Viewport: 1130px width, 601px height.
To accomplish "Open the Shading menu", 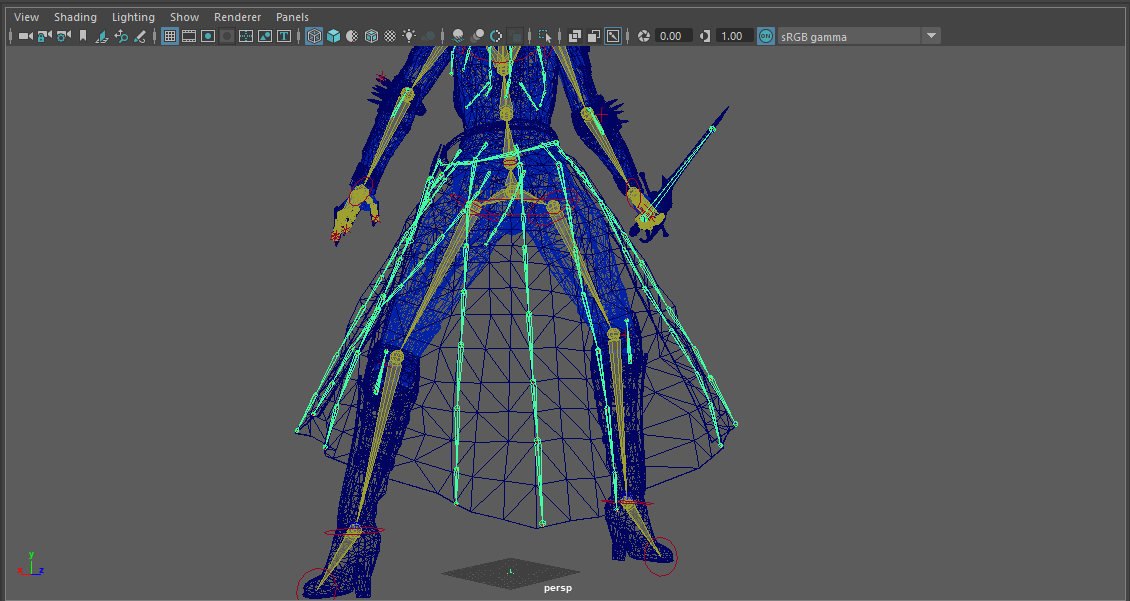I will (x=75, y=16).
